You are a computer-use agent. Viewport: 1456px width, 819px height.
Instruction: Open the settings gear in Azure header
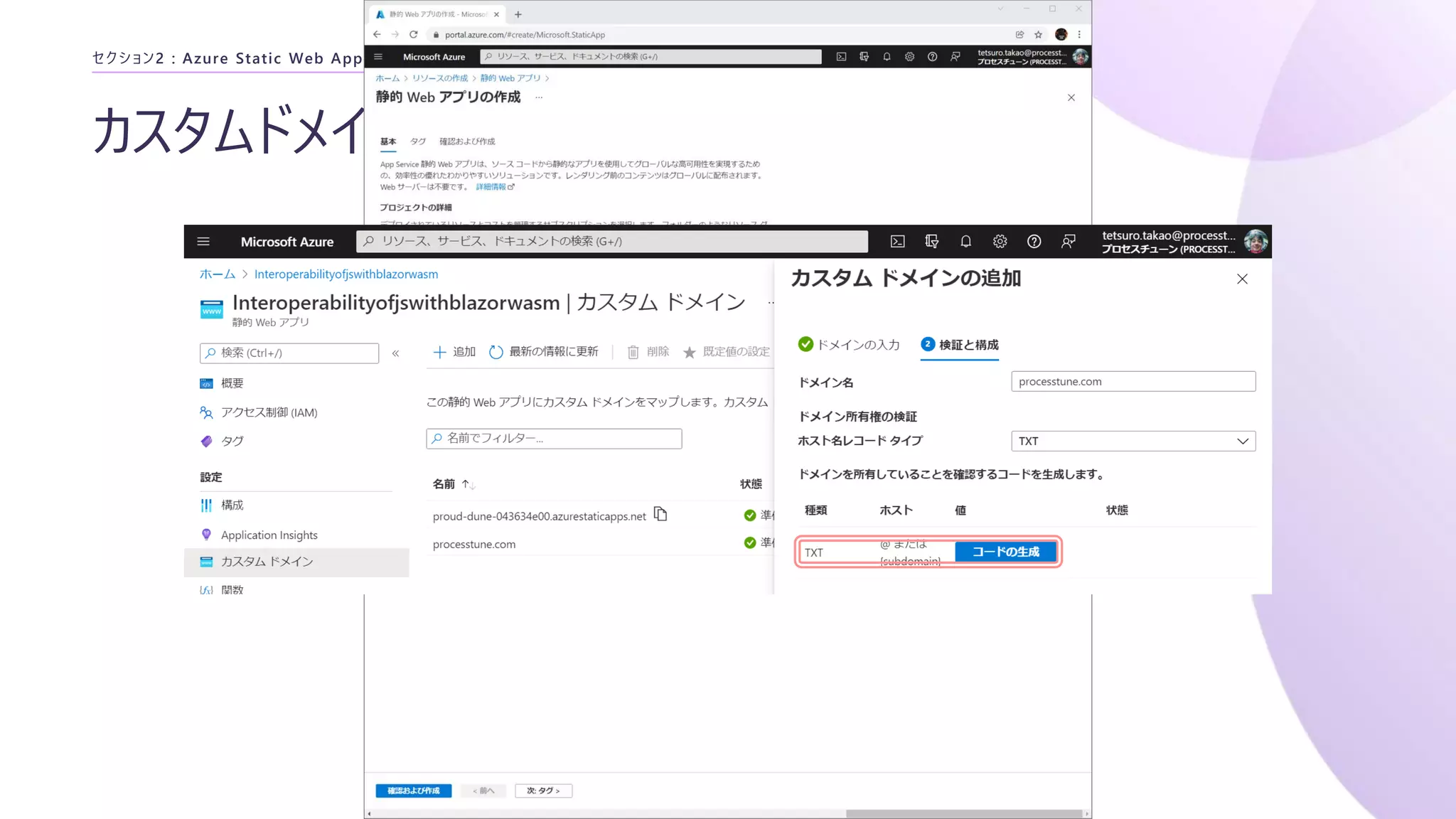coord(1000,242)
